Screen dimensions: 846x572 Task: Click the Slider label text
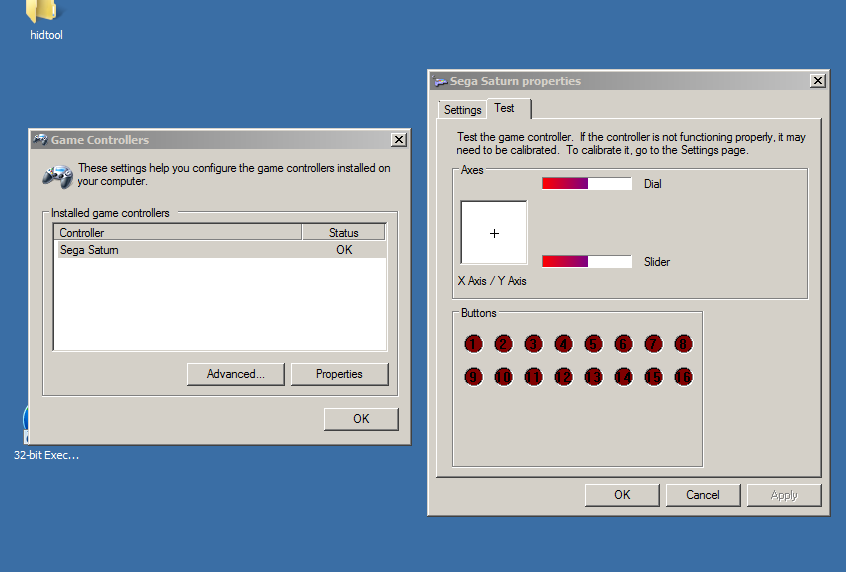pos(657,262)
